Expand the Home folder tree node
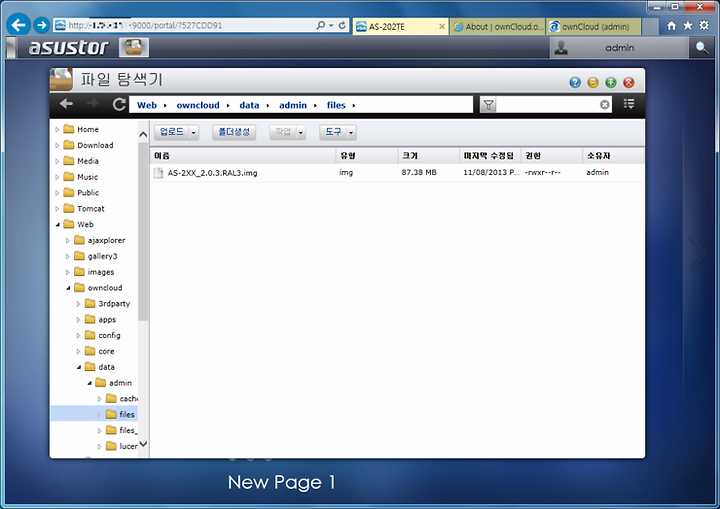Viewport: 720px width, 509px height. click(x=57, y=130)
